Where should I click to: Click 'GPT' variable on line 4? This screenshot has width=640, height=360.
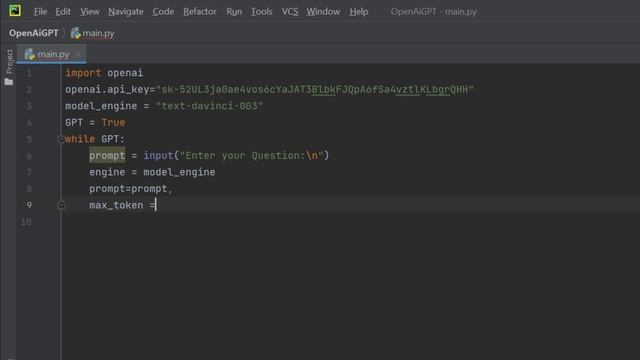pyautogui.click(x=74, y=122)
